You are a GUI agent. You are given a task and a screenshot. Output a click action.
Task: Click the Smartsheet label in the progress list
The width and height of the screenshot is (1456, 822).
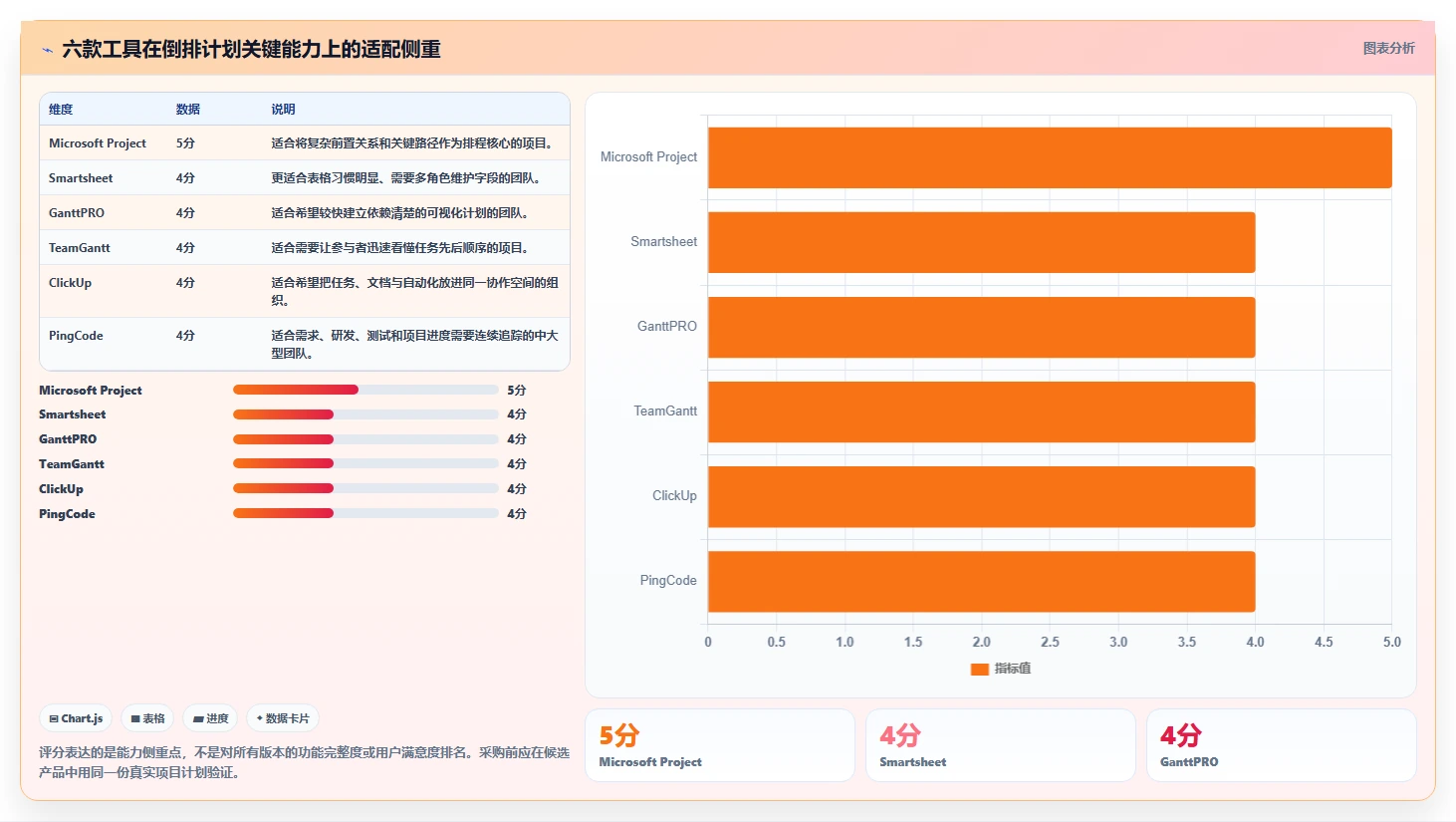click(x=72, y=414)
